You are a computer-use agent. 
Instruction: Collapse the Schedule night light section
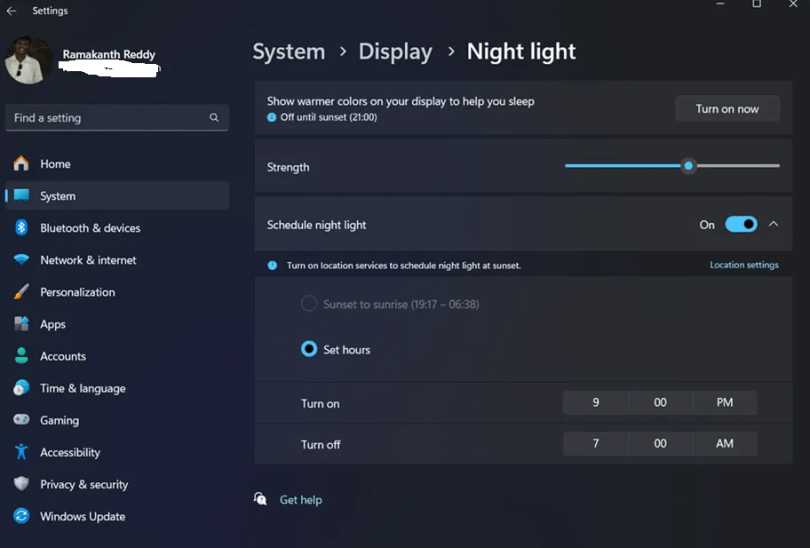[773, 224]
